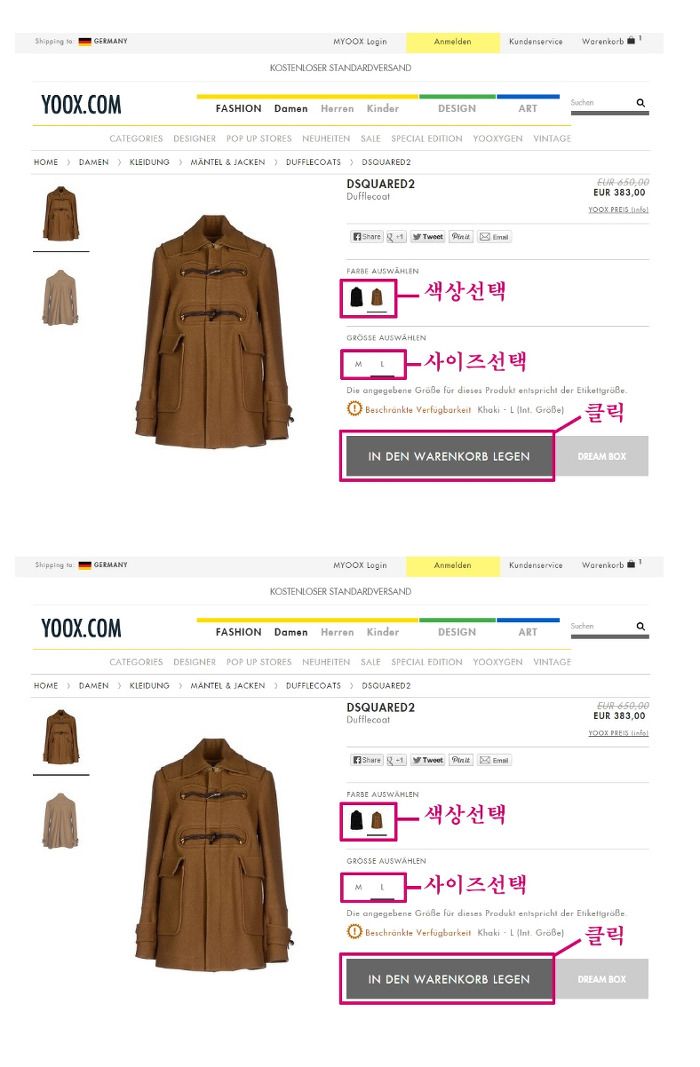Open the CATEGORIES menu in the upper page copy
The image size is (700, 1067).
(136, 138)
